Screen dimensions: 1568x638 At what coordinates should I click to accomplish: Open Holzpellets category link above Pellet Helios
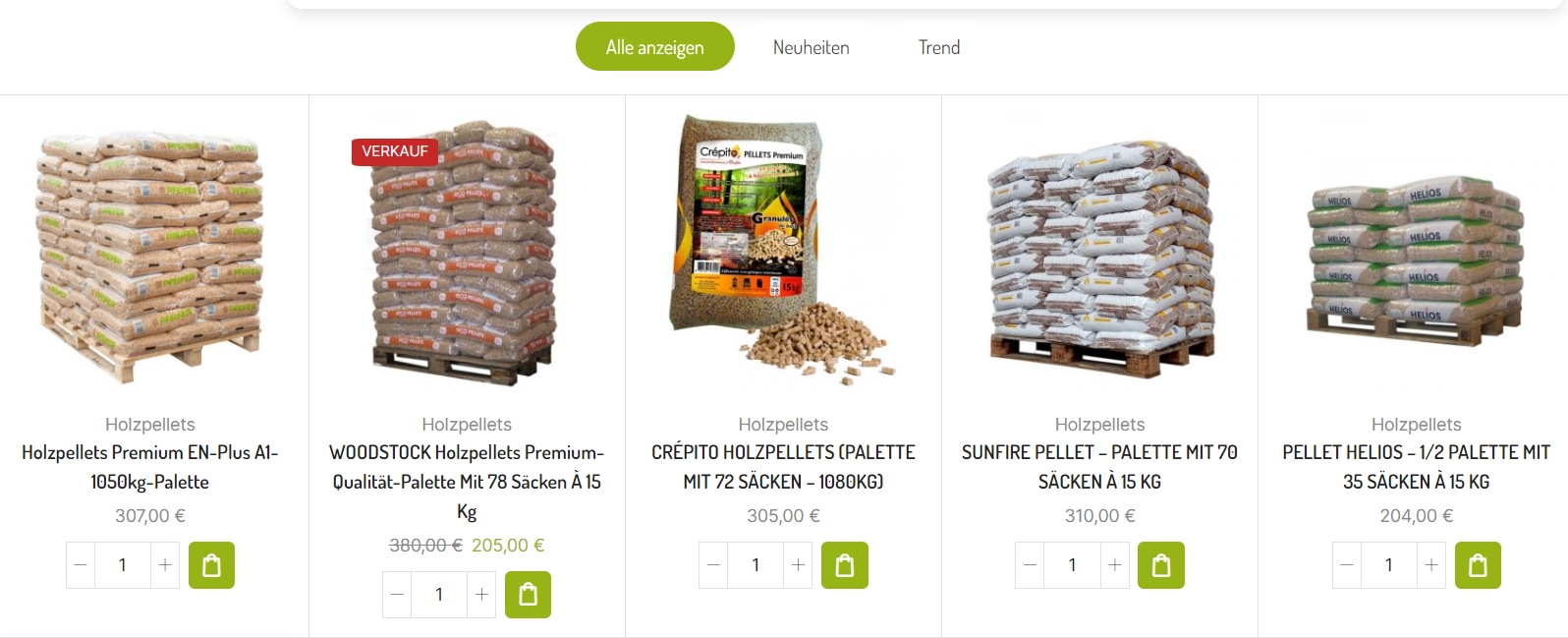(1416, 424)
